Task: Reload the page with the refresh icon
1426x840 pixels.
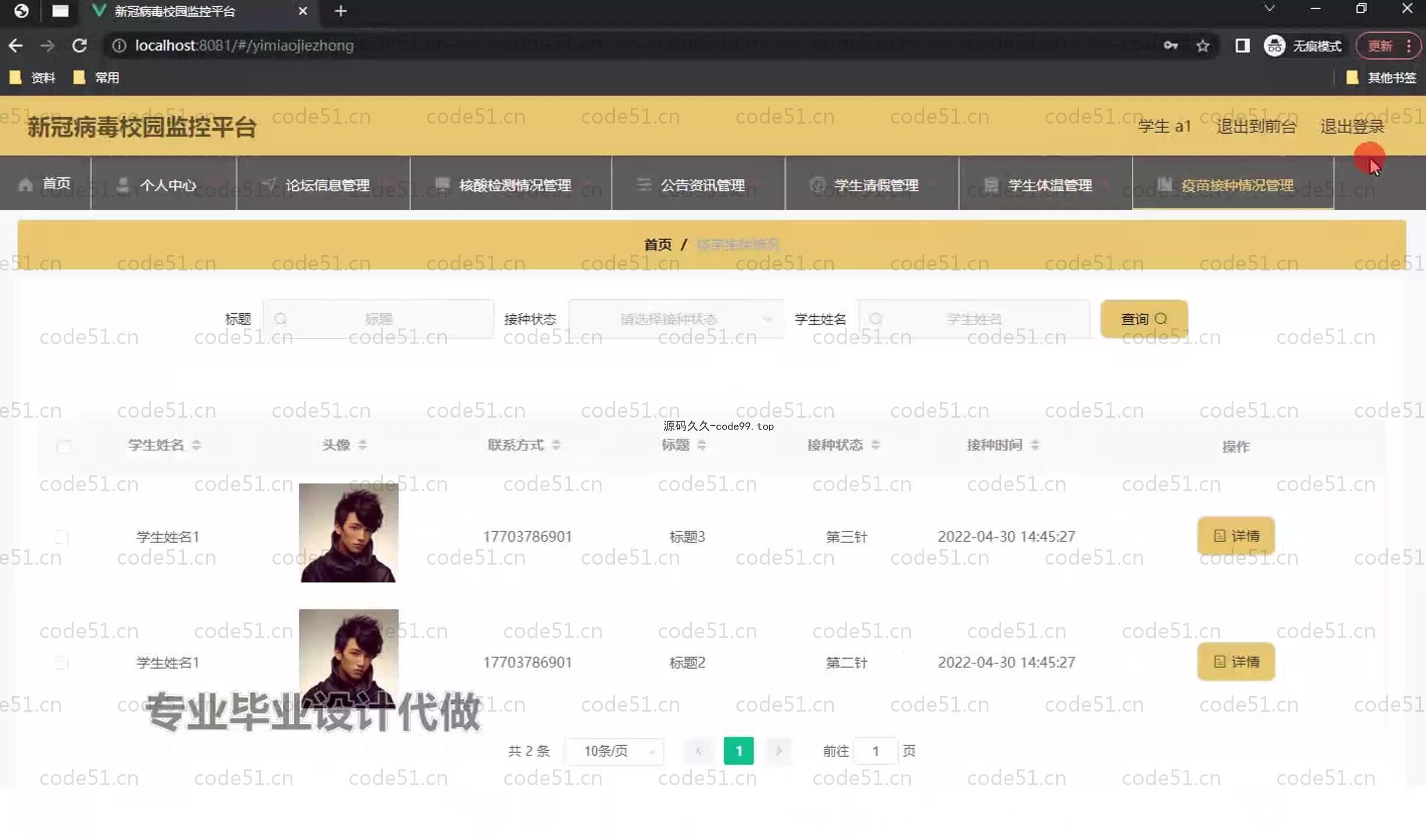Action: click(x=79, y=45)
